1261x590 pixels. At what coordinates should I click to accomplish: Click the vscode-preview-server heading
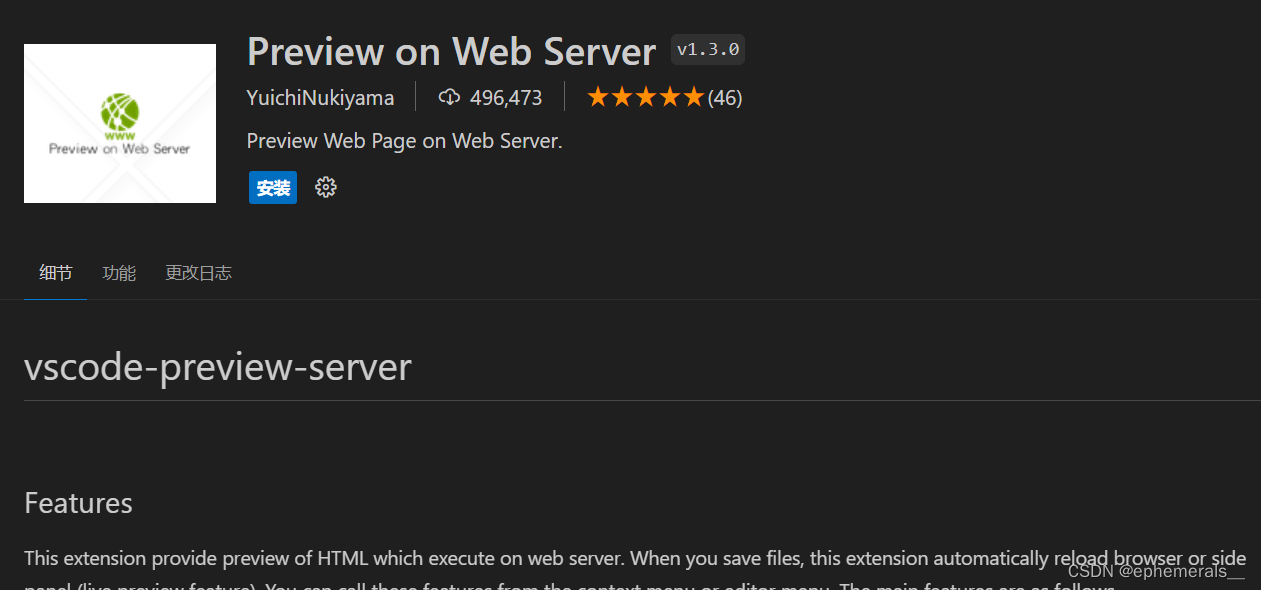point(218,367)
